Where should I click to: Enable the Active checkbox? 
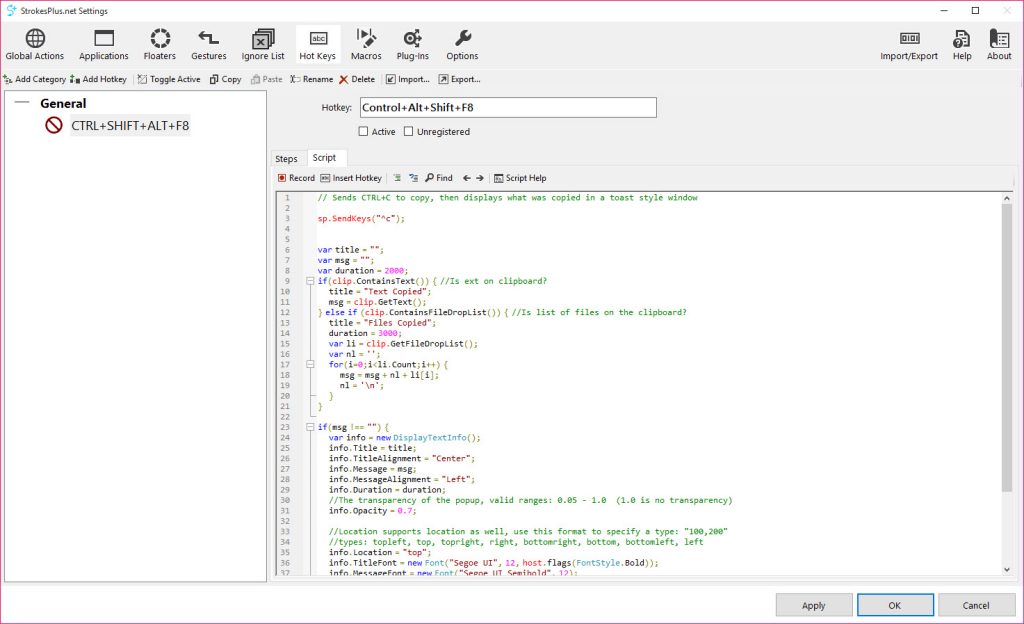364,132
